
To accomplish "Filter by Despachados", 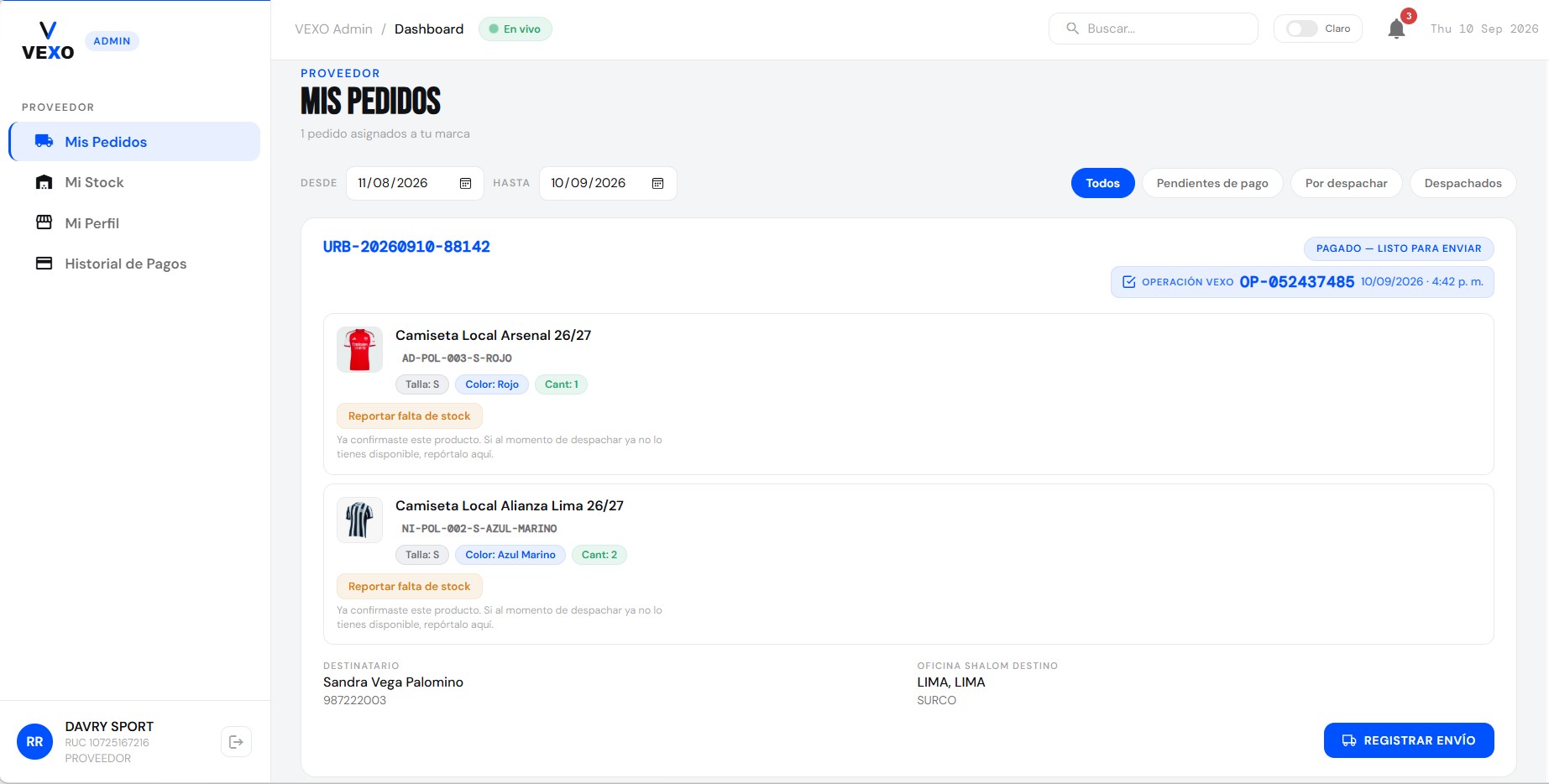I will click(x=1463, y=183).
